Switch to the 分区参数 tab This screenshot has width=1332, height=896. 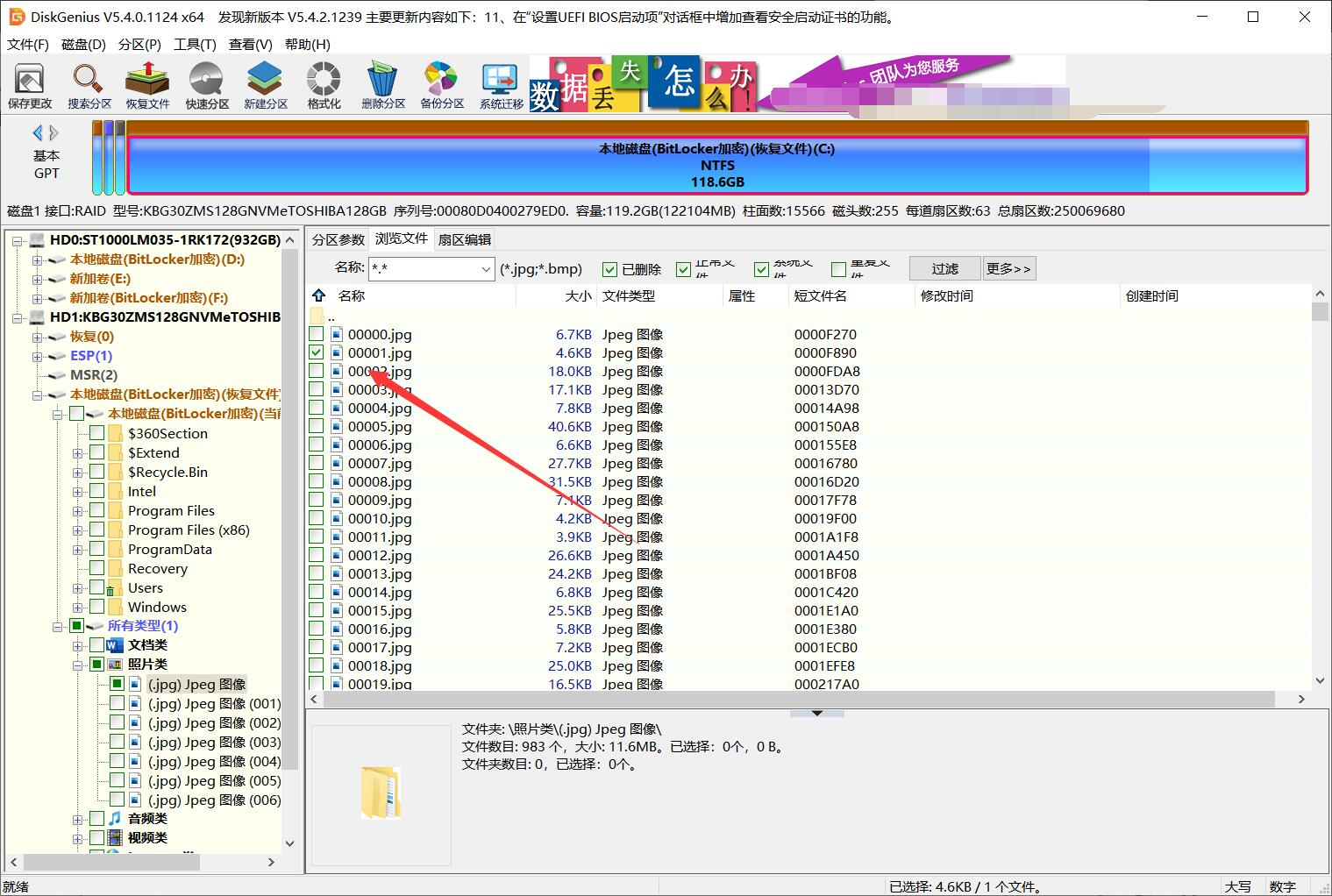338,239
